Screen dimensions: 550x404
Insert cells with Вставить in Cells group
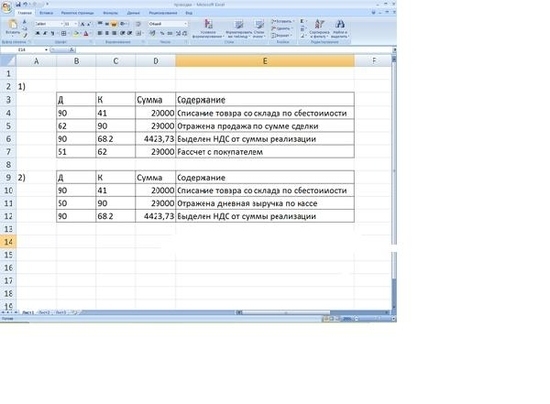click(x=282, y=21)
